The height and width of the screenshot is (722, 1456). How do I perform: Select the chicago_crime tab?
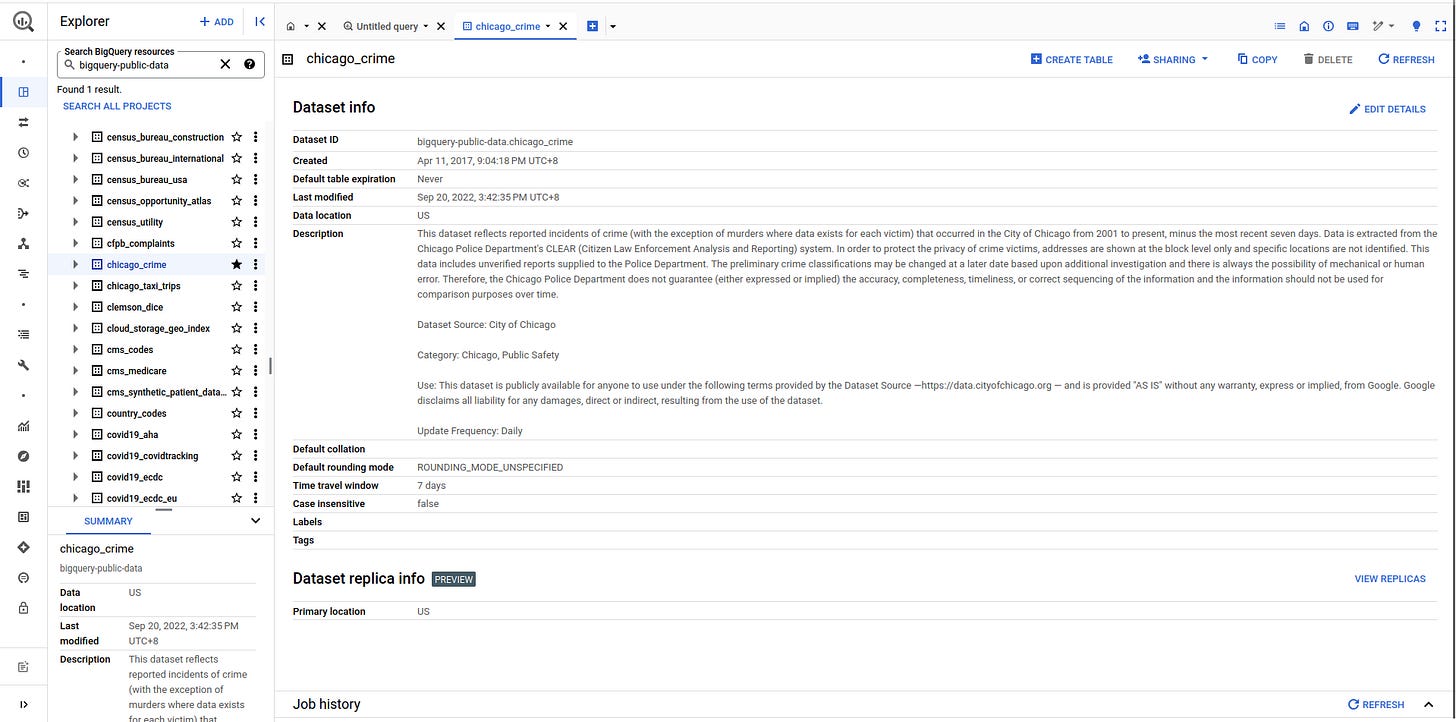pos(508,26)
